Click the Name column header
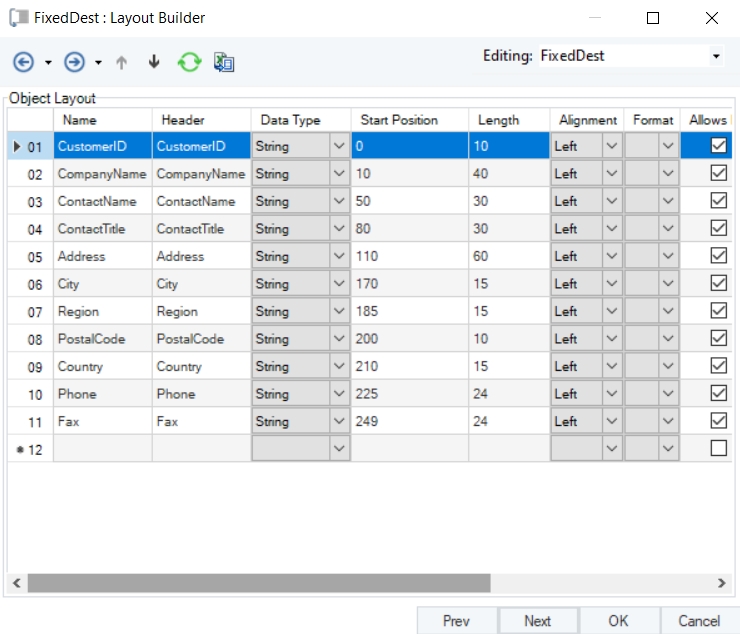 point(79,120)
